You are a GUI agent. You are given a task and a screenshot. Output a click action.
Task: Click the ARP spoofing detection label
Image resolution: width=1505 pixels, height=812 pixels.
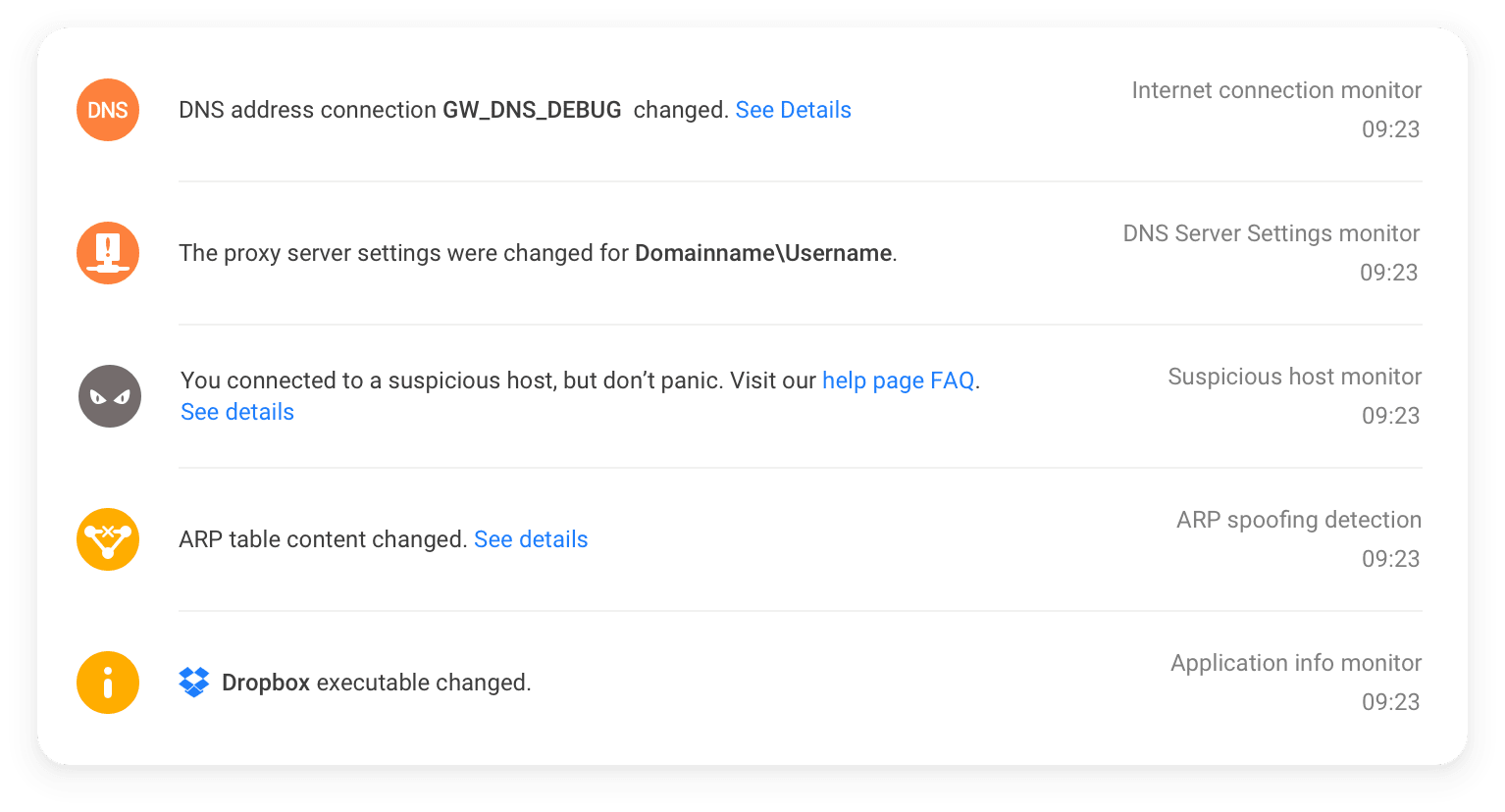(1299, 520)
